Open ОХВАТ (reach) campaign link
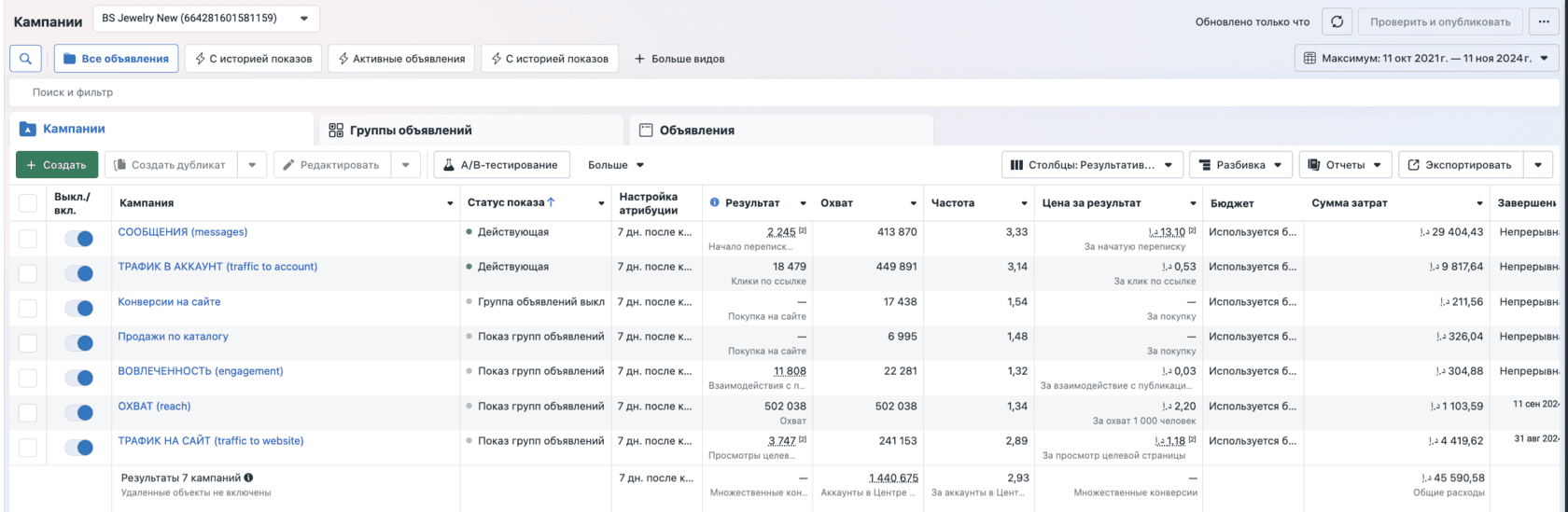 tap(154, 407)
